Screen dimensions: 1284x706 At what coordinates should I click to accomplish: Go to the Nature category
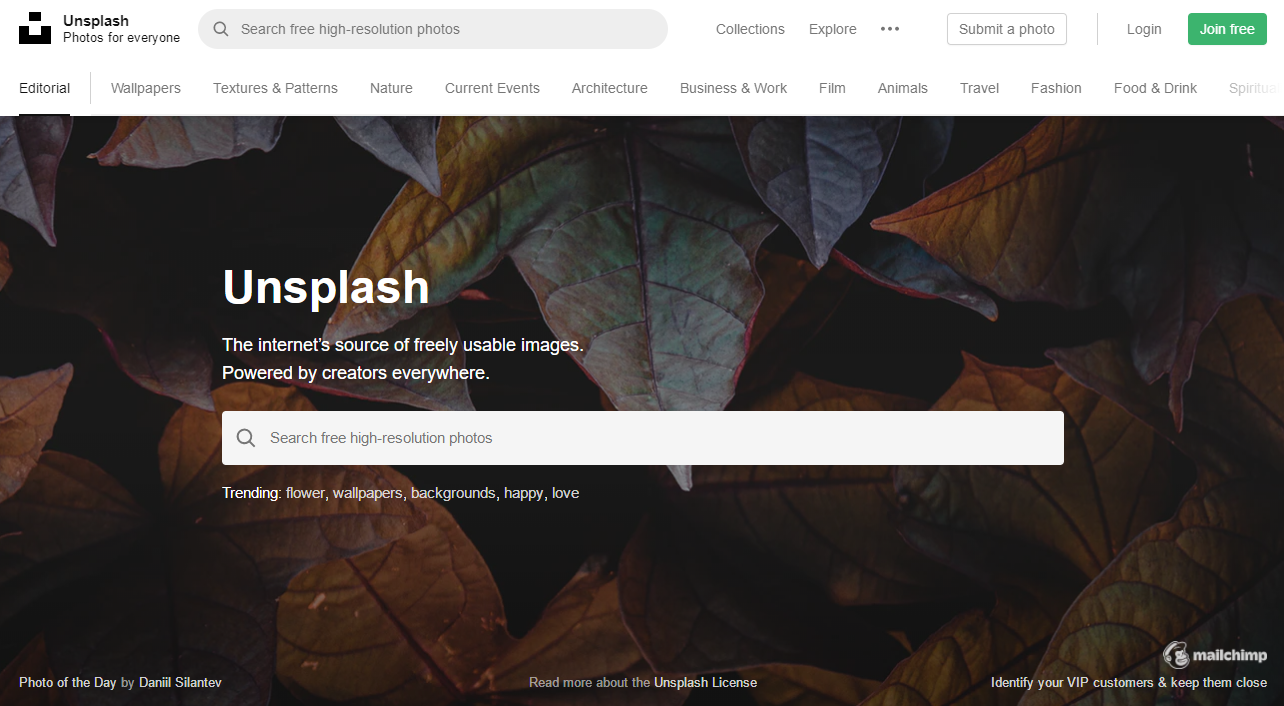pyautogui.click(x=391, y=88)
